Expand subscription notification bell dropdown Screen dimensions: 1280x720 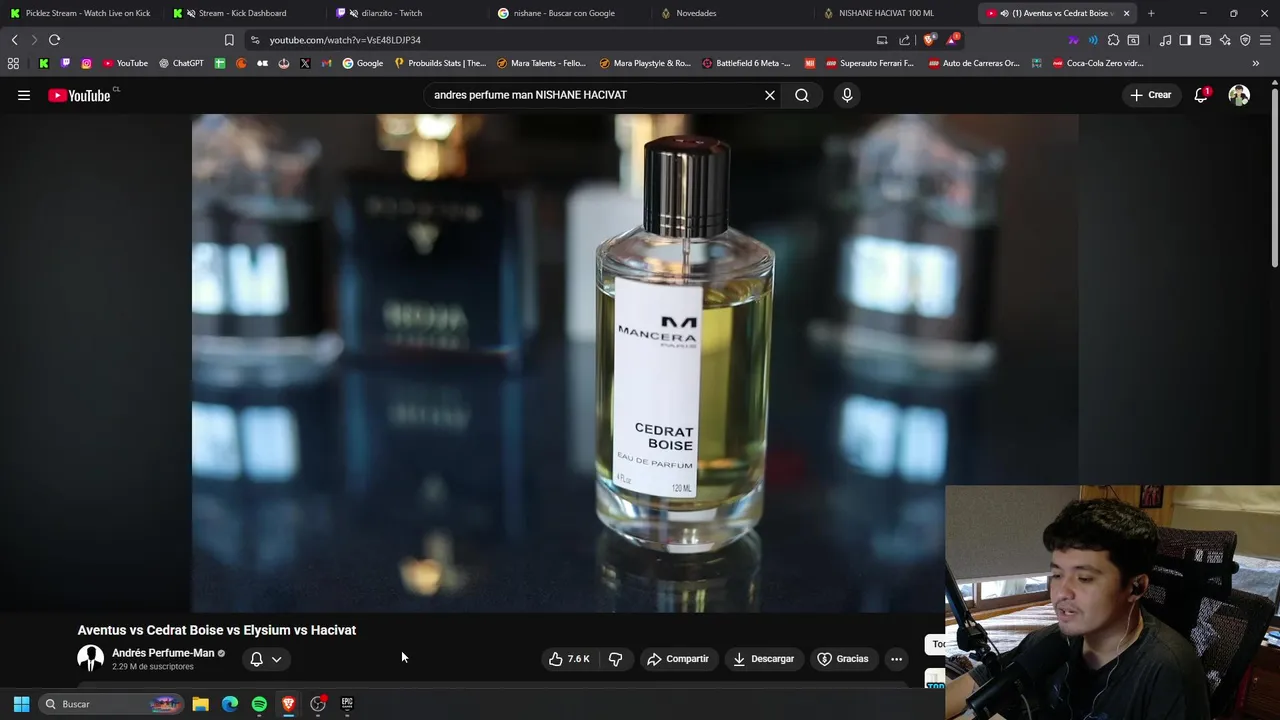pyautogui.click(x=266, y=659)
